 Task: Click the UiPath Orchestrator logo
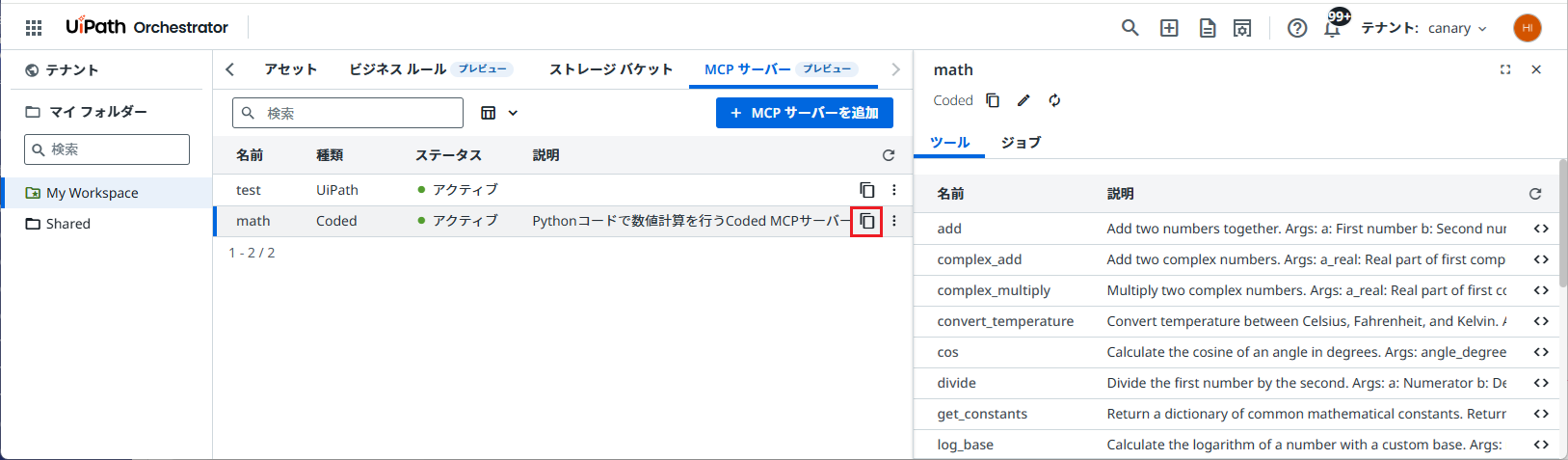146,27
